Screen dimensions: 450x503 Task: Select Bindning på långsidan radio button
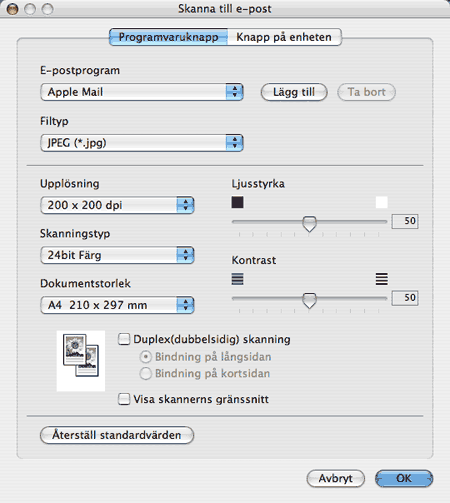pos(145,357)
